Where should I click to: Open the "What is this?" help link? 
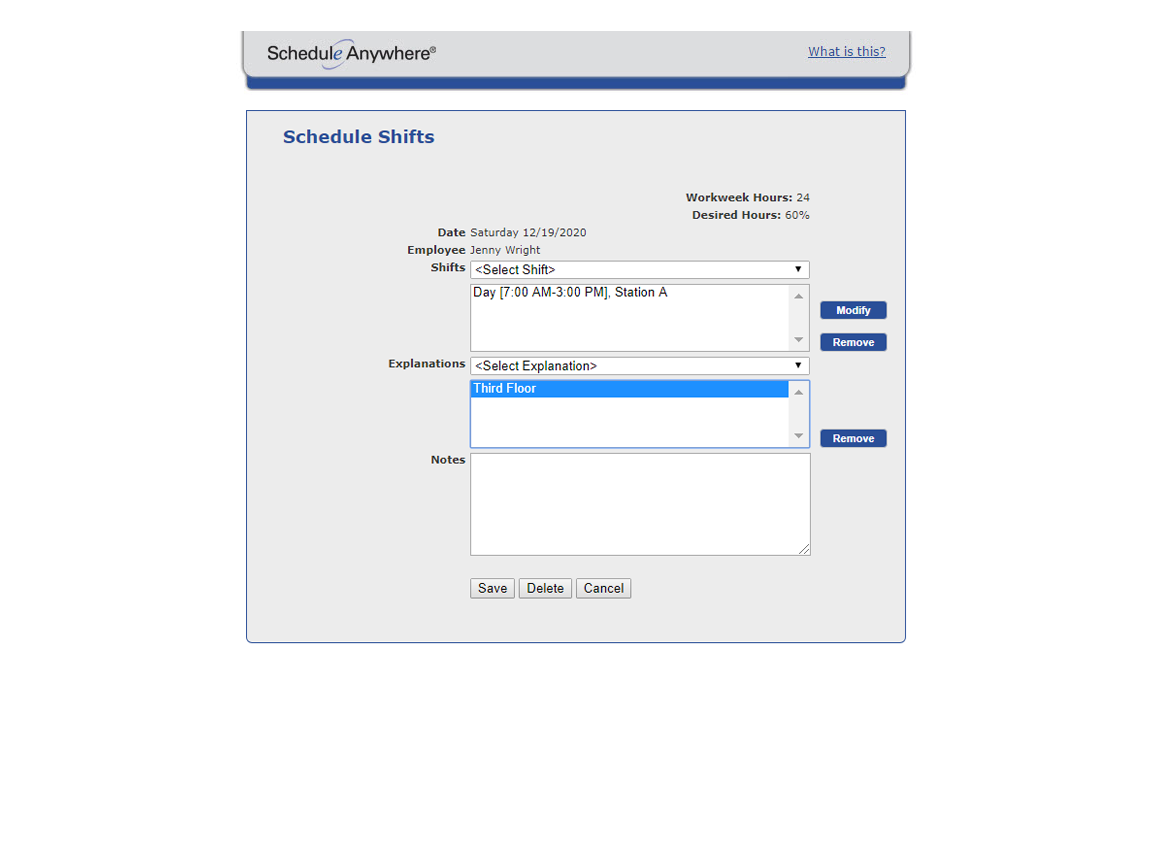tap(846, 52)
